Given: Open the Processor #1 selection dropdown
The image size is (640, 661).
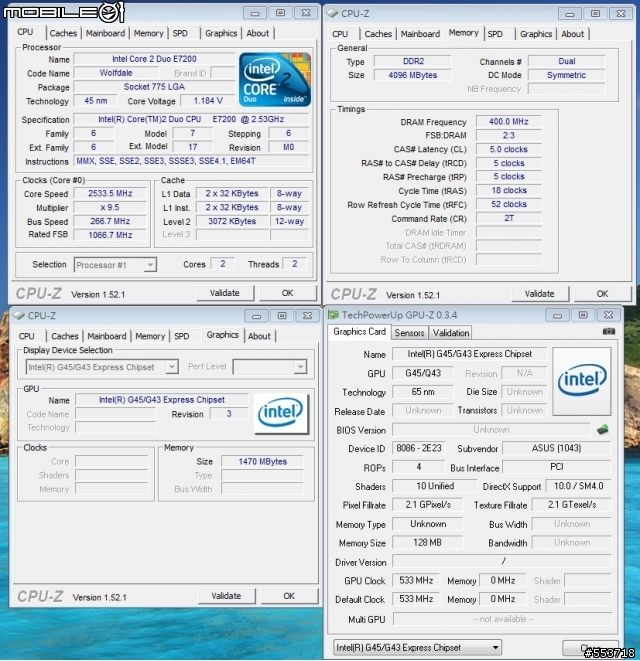Looking at the screenshot, I should click(150, 265).
